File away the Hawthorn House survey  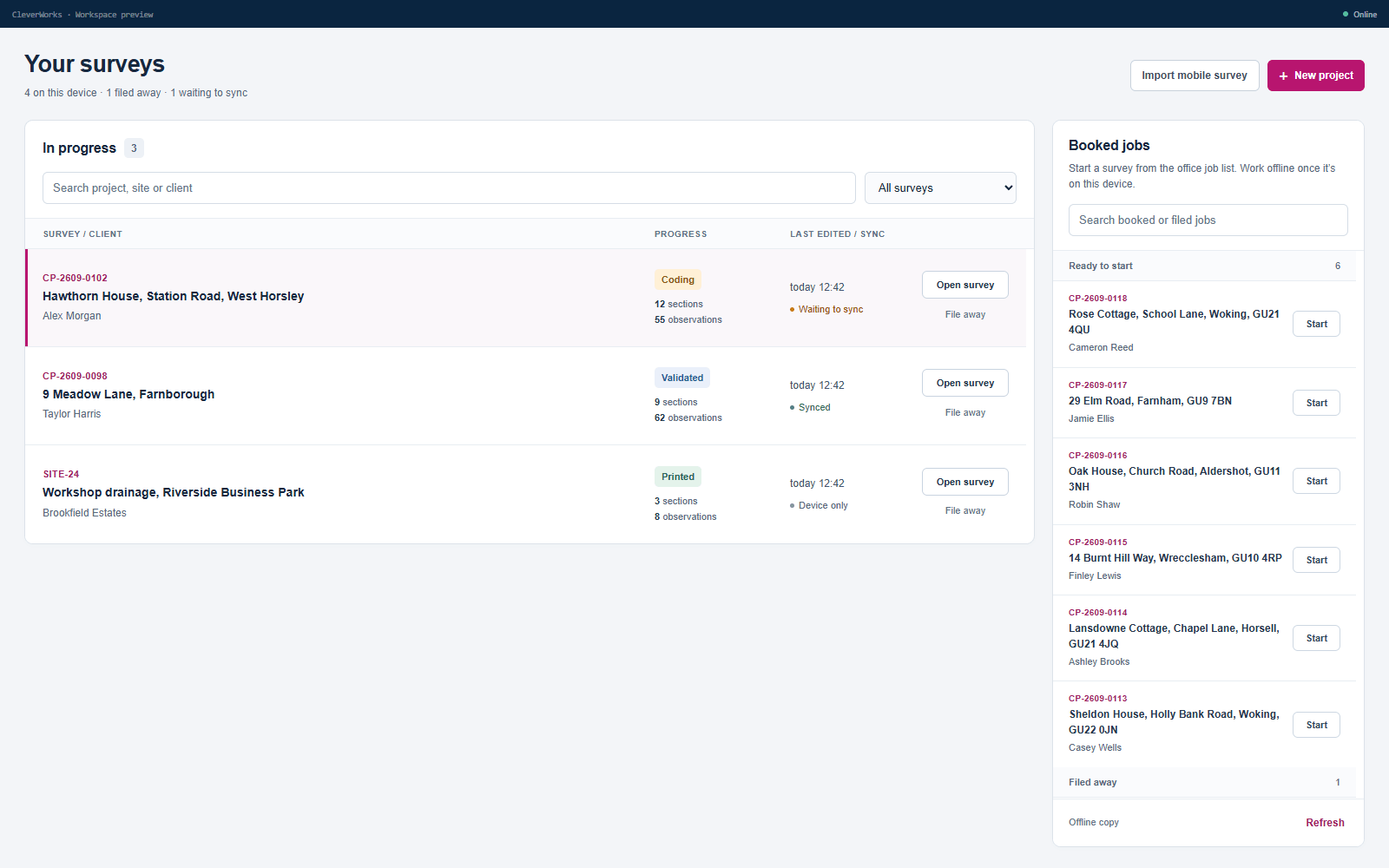pyautogui.click(x=965, y=315)
